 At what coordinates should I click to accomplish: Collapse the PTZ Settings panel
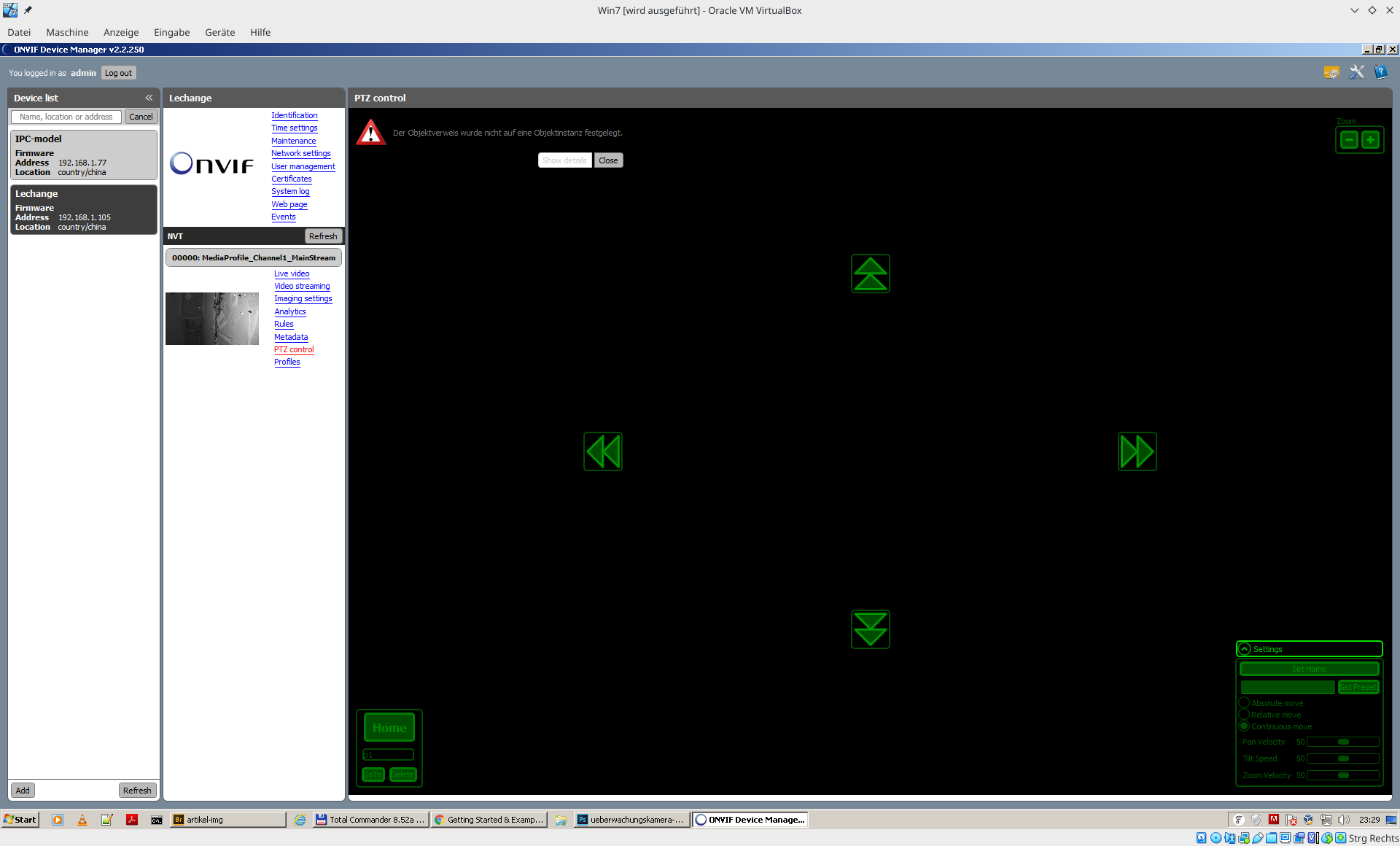tap(1245, 649)
